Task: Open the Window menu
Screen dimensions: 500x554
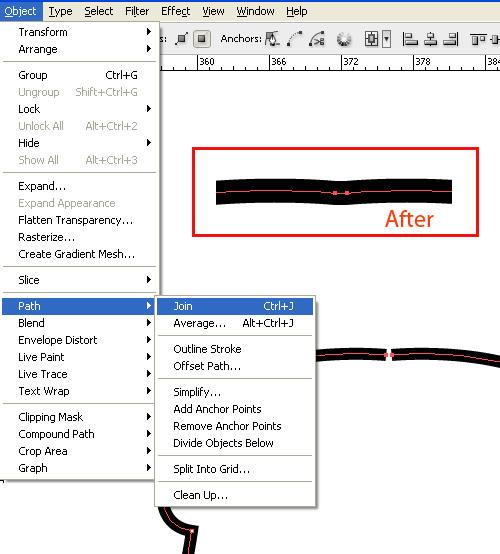Action: [255, 11]
